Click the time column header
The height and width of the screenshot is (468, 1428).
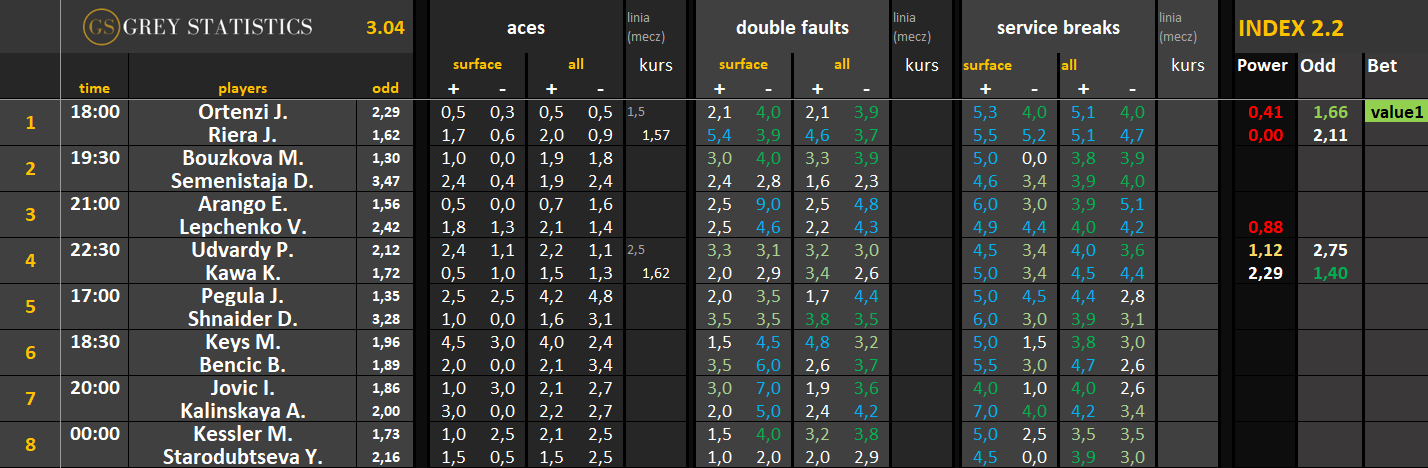coord(94,88)
